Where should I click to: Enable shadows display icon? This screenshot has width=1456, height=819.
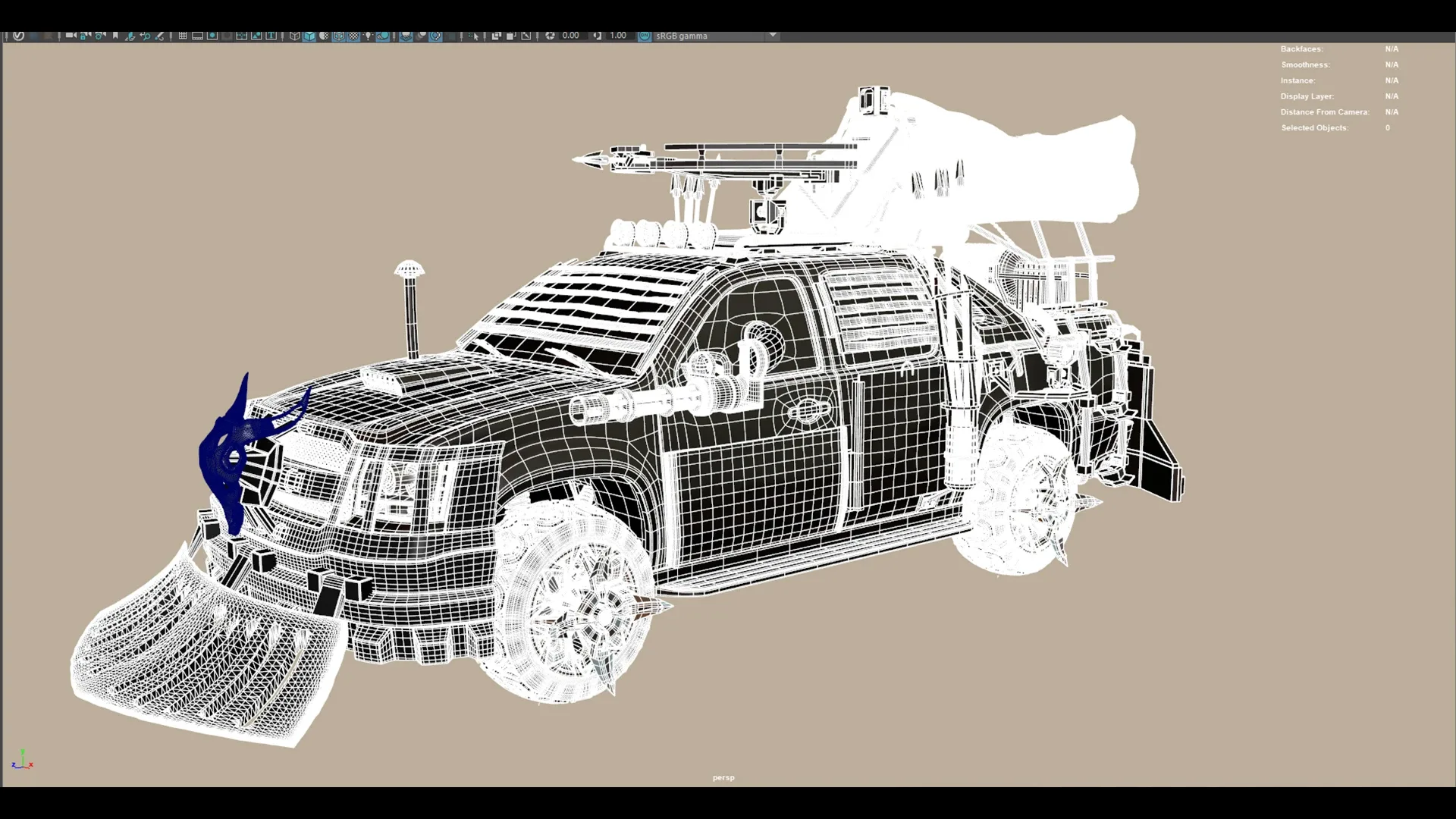383,36
